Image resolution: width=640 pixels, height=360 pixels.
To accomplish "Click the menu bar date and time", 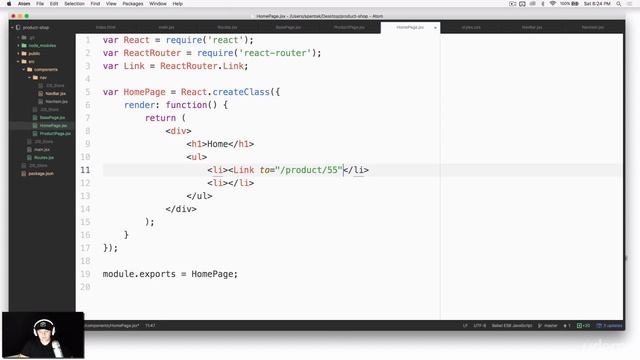I will (597, 4).
